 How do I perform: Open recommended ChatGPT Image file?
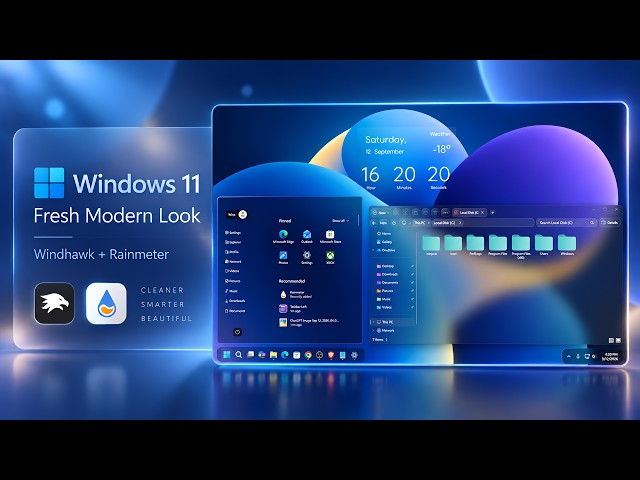pyautogui.click(x=309, y=322)
